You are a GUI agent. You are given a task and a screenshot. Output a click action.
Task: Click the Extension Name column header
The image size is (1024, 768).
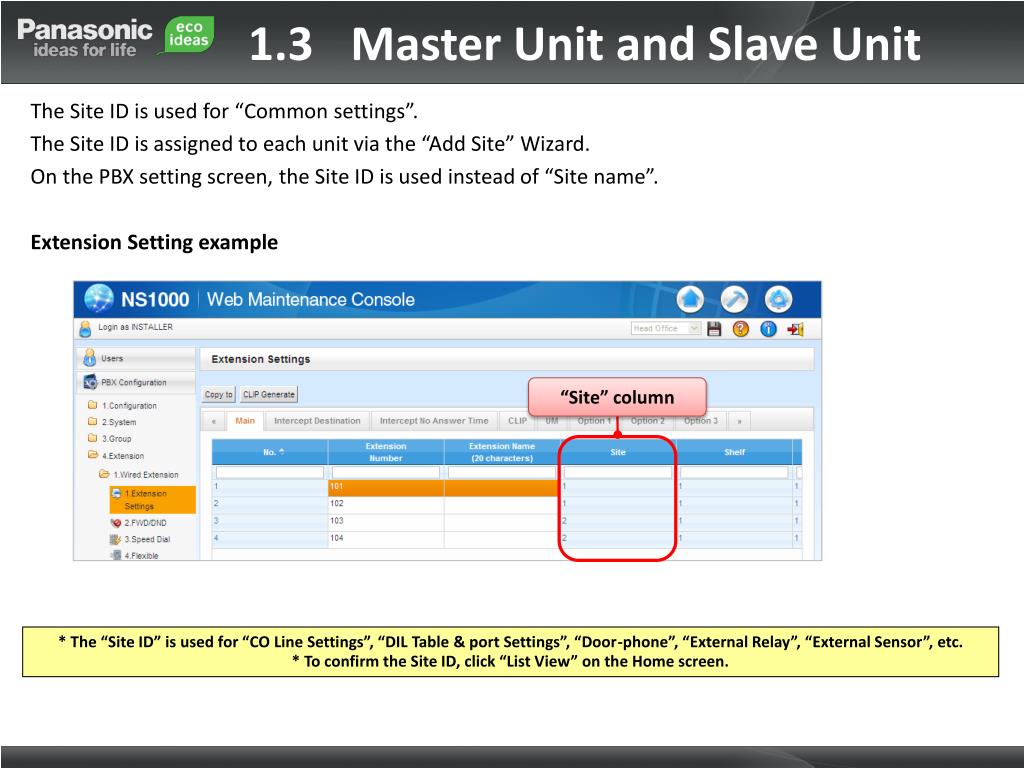click(x=502, y=452)
